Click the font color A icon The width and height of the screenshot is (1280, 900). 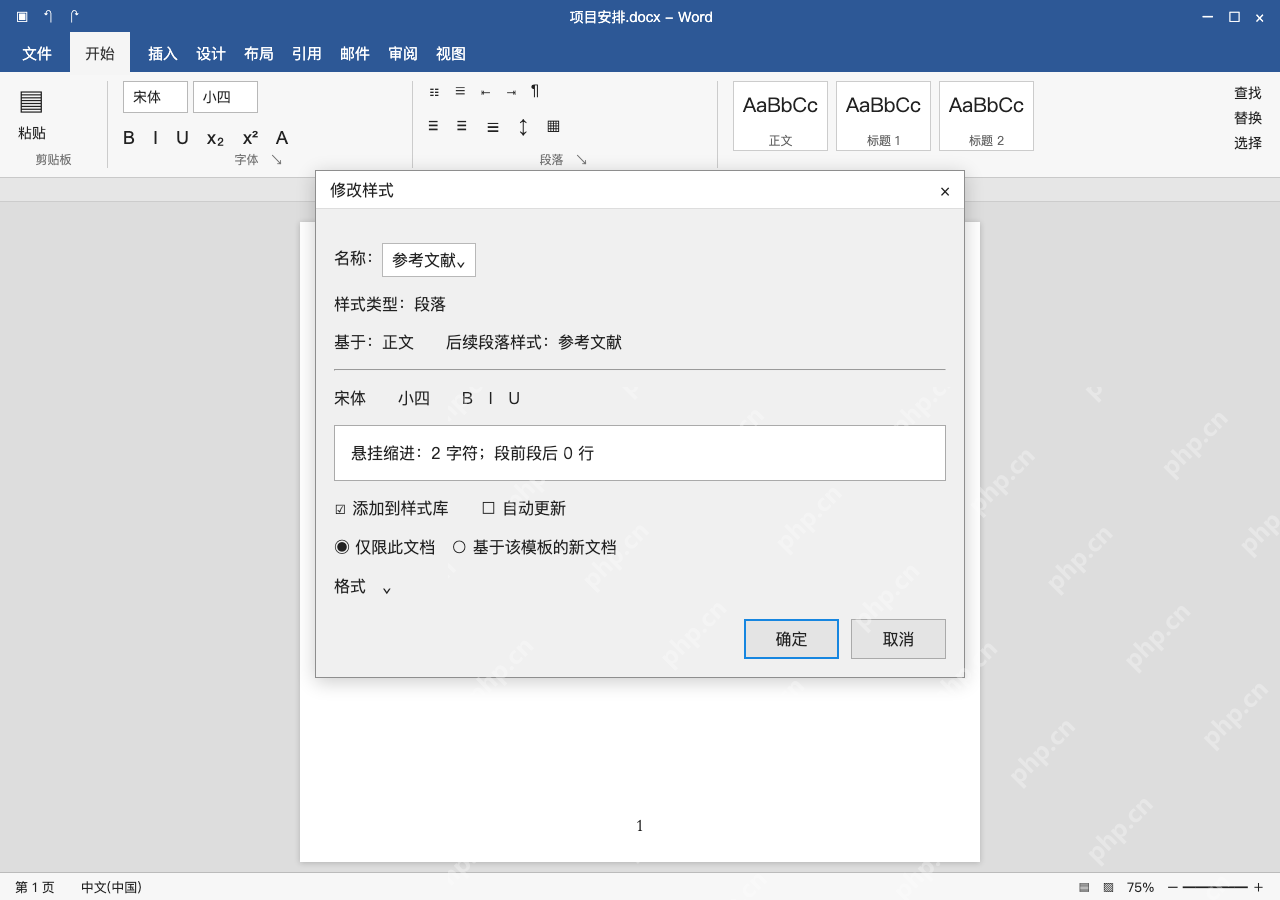click(282, 138)
